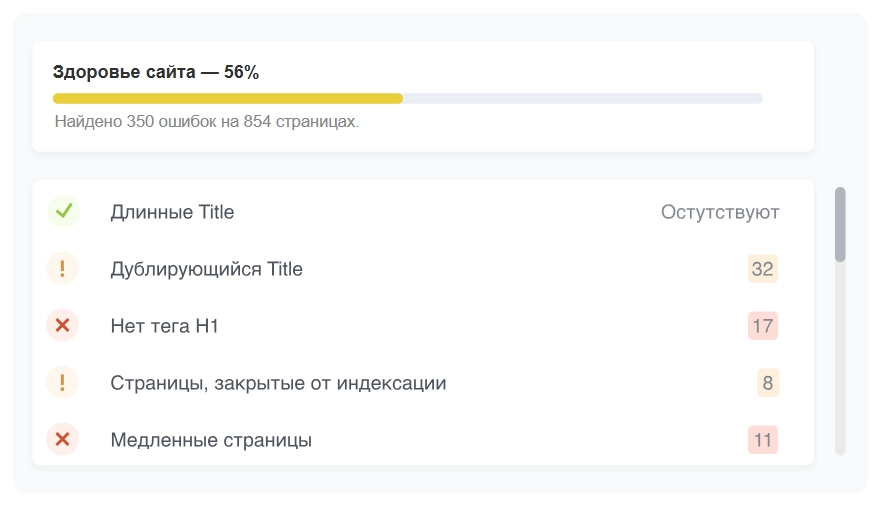Click the issues list scrollbar thumb

pos(840,225)
